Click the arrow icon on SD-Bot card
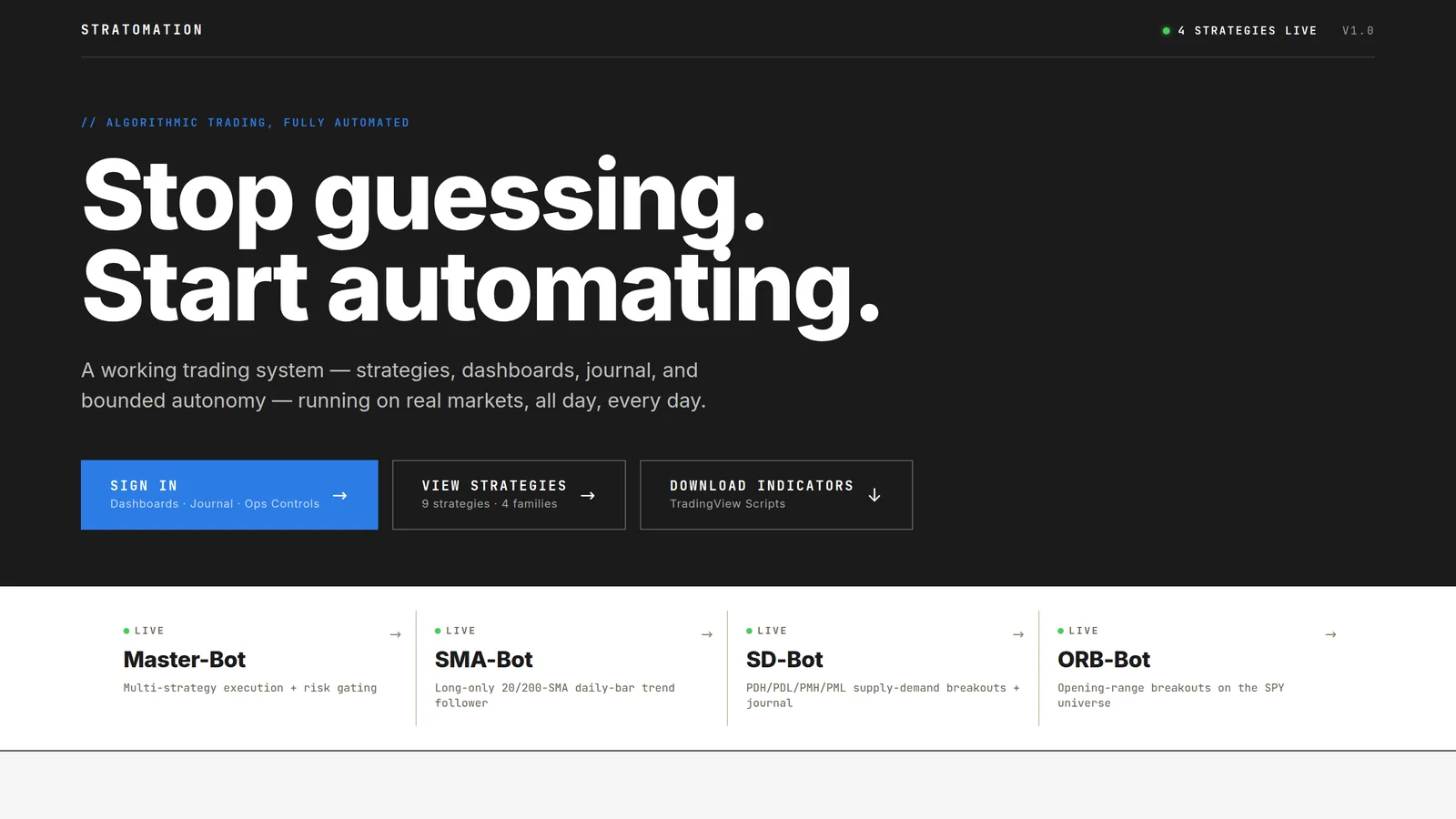This screenshot has height=819, width=1456. (1018, 634)
